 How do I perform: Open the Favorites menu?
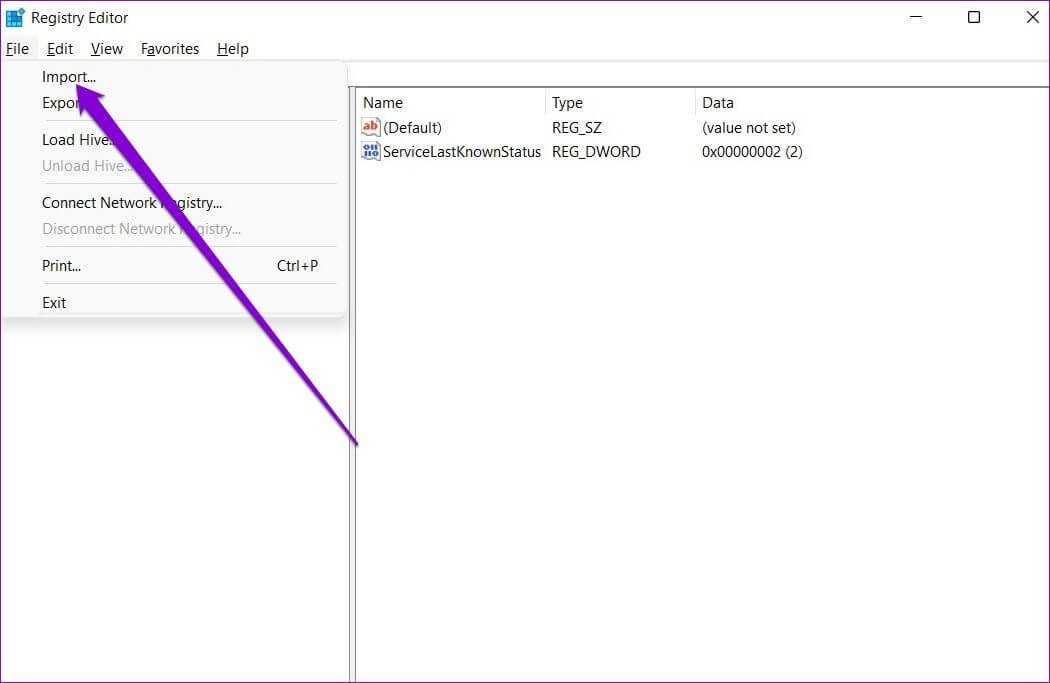(169, 49)
